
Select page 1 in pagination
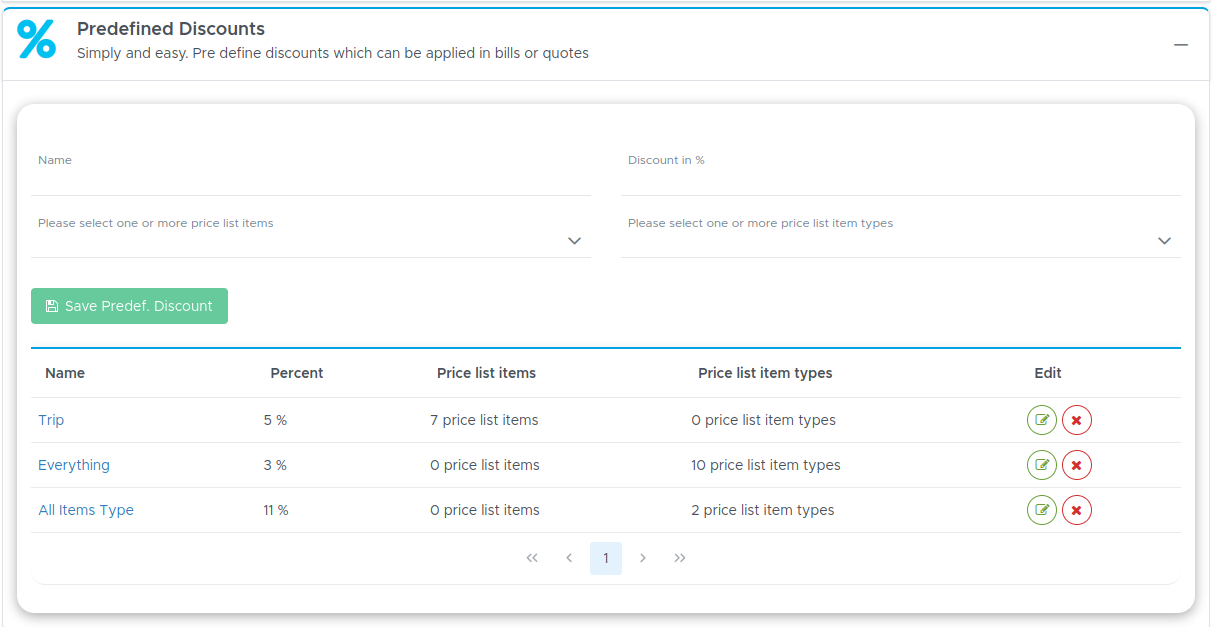(x=606, y=558)
